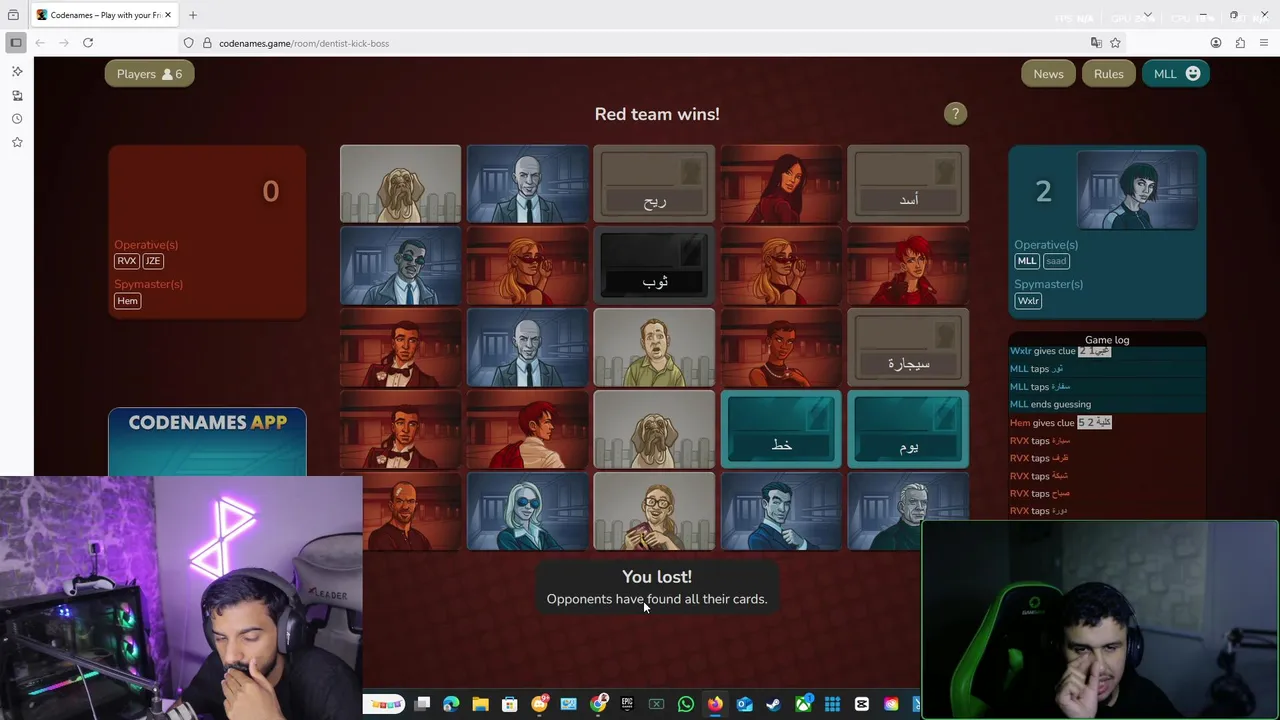Screen dimensions: 1280x720
Task: Open the extensions puzzle icon
Action: [x=1240, y=43]
